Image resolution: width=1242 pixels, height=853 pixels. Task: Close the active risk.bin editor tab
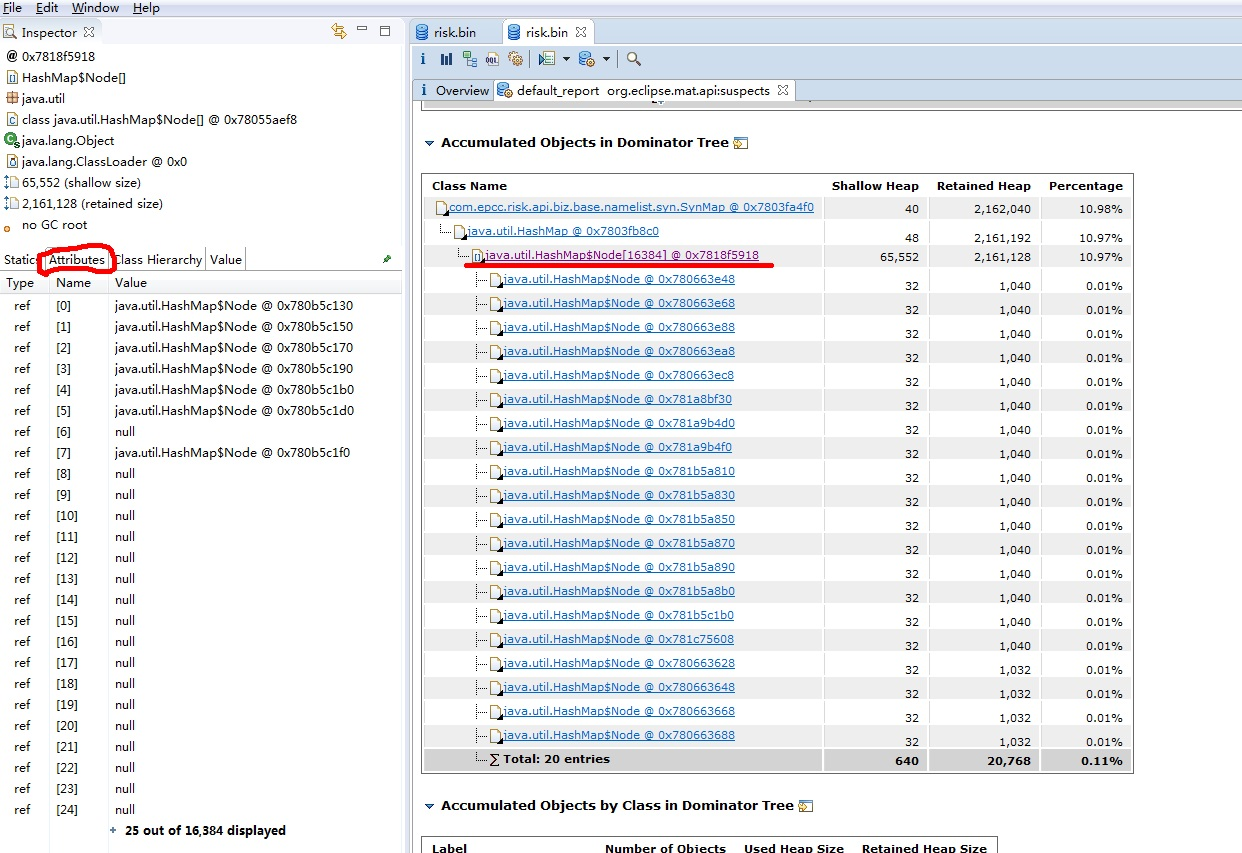pos(581,33)
